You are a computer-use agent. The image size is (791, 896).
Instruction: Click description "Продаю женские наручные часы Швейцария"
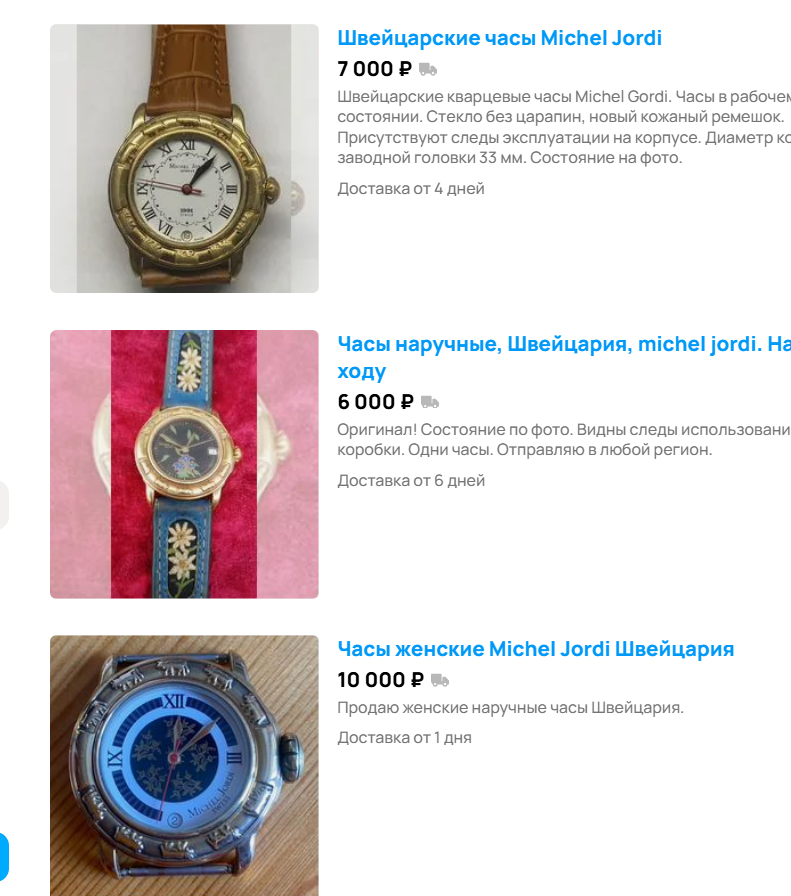pyautogui.click(x=510, y=707)
